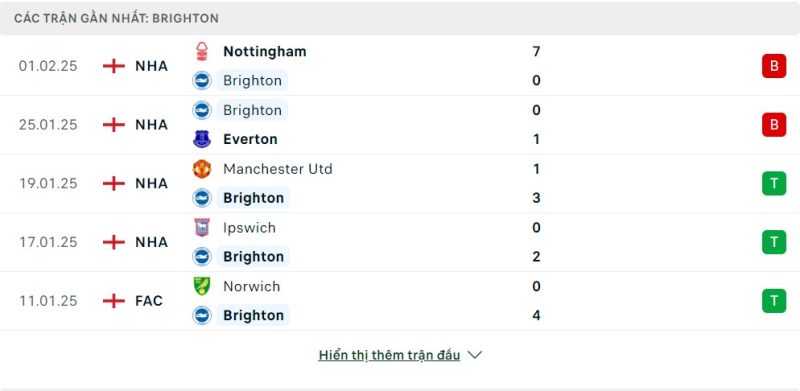Open the 25.01.25 match date

click(x=48, y=125)
